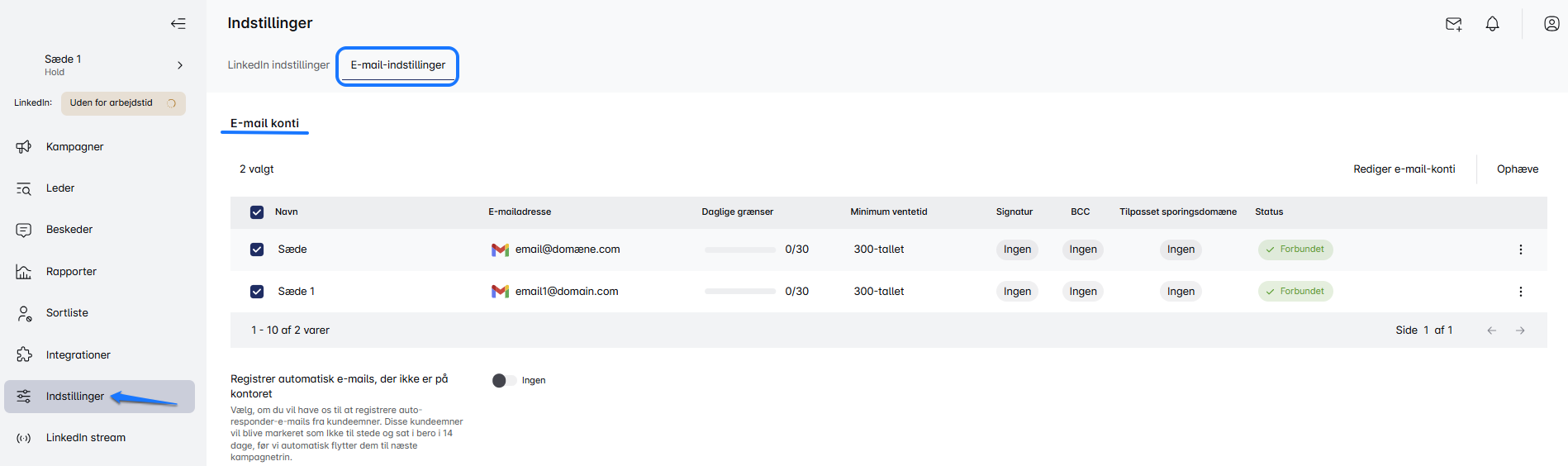The width and height of the screenshot is (1568, 466).
Task: Click Rediger e-mail-konti button
Action: (x=1404, y=169)
